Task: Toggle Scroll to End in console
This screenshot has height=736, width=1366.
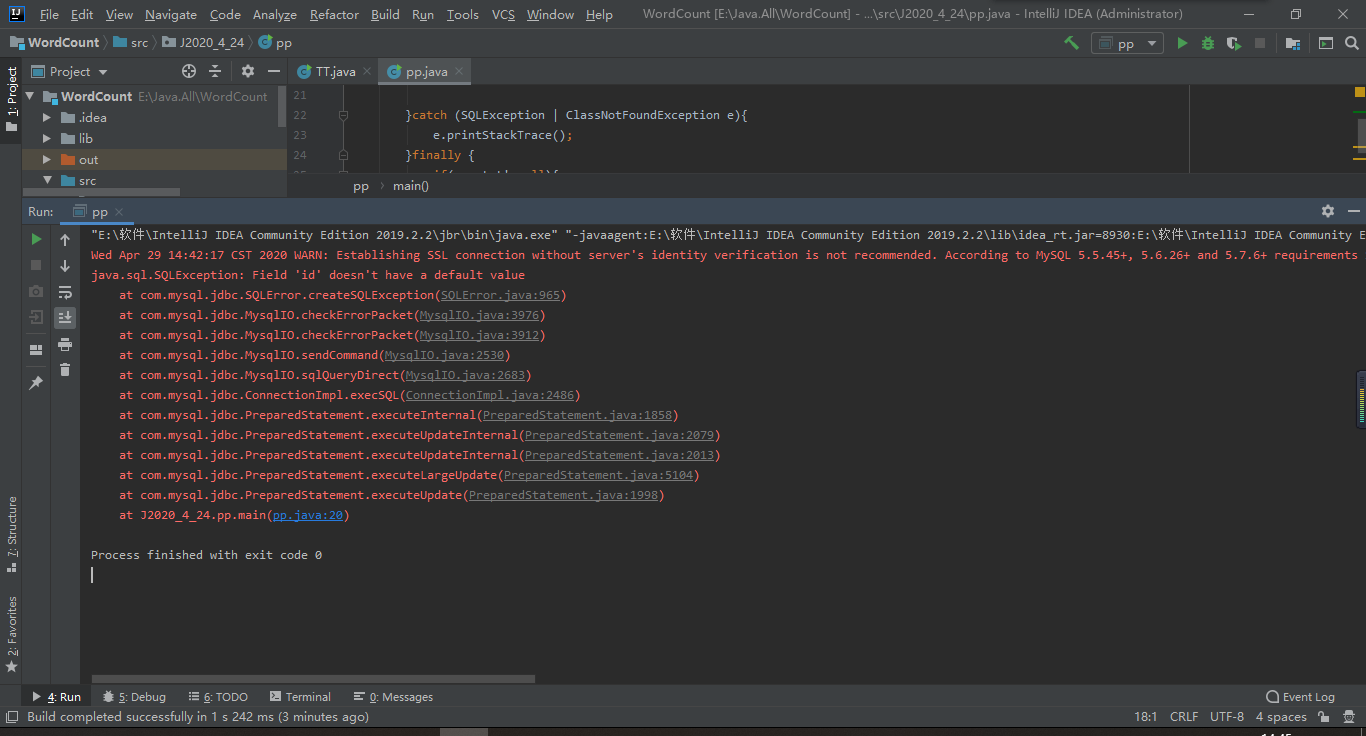Action: pyautogui.click(x=65, y=318)
